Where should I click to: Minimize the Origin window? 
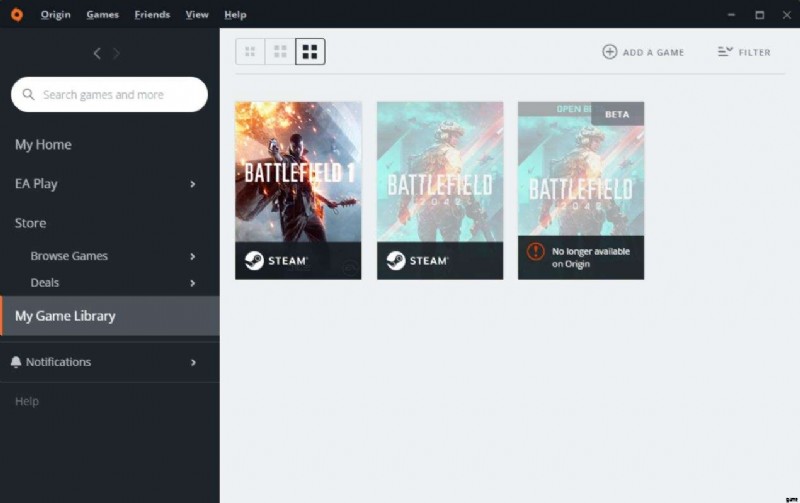[731, 15]
